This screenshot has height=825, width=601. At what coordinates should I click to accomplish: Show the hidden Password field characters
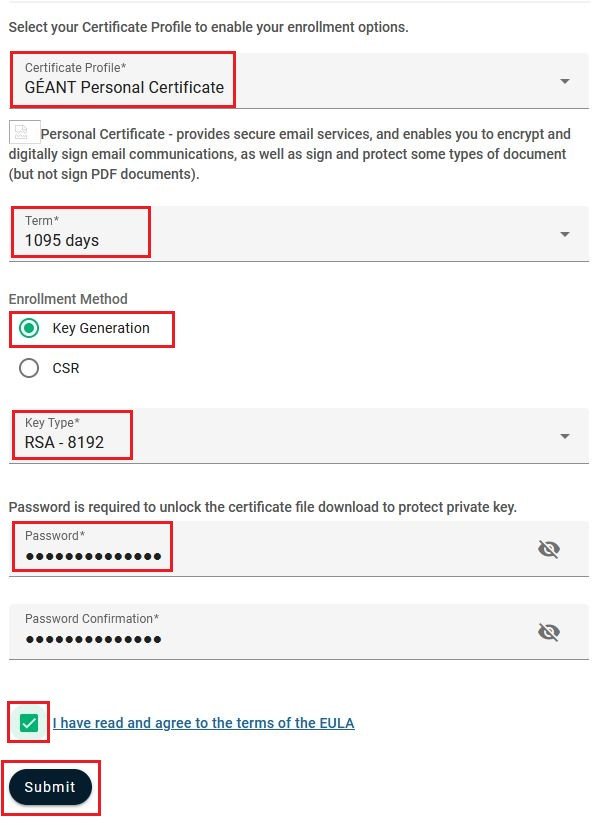[548, 549]
